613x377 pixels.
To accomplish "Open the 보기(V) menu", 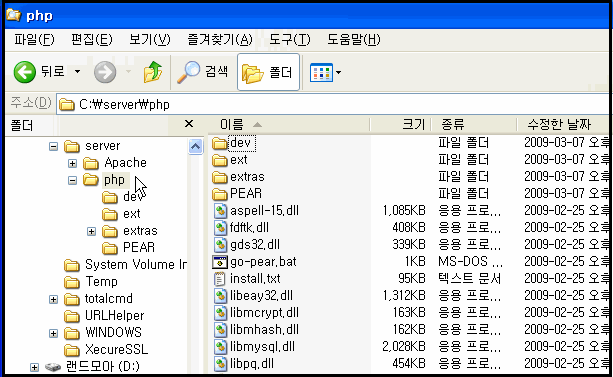I will [149, 39].
